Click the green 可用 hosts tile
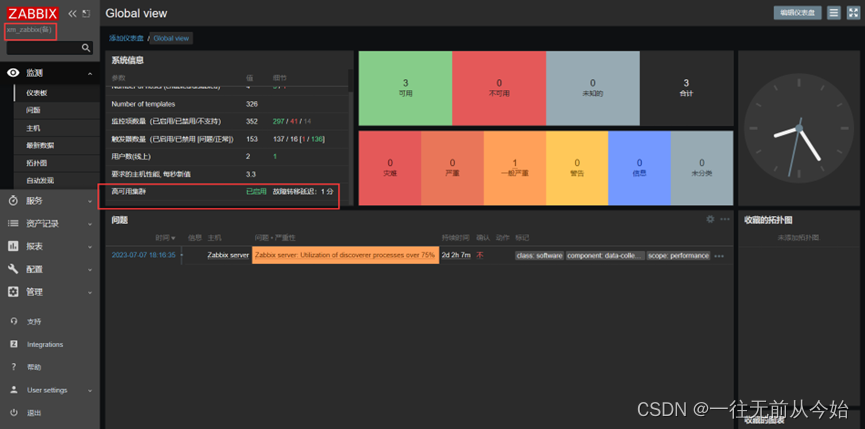This screenshot has width=865, height=429. pos(405,88)
